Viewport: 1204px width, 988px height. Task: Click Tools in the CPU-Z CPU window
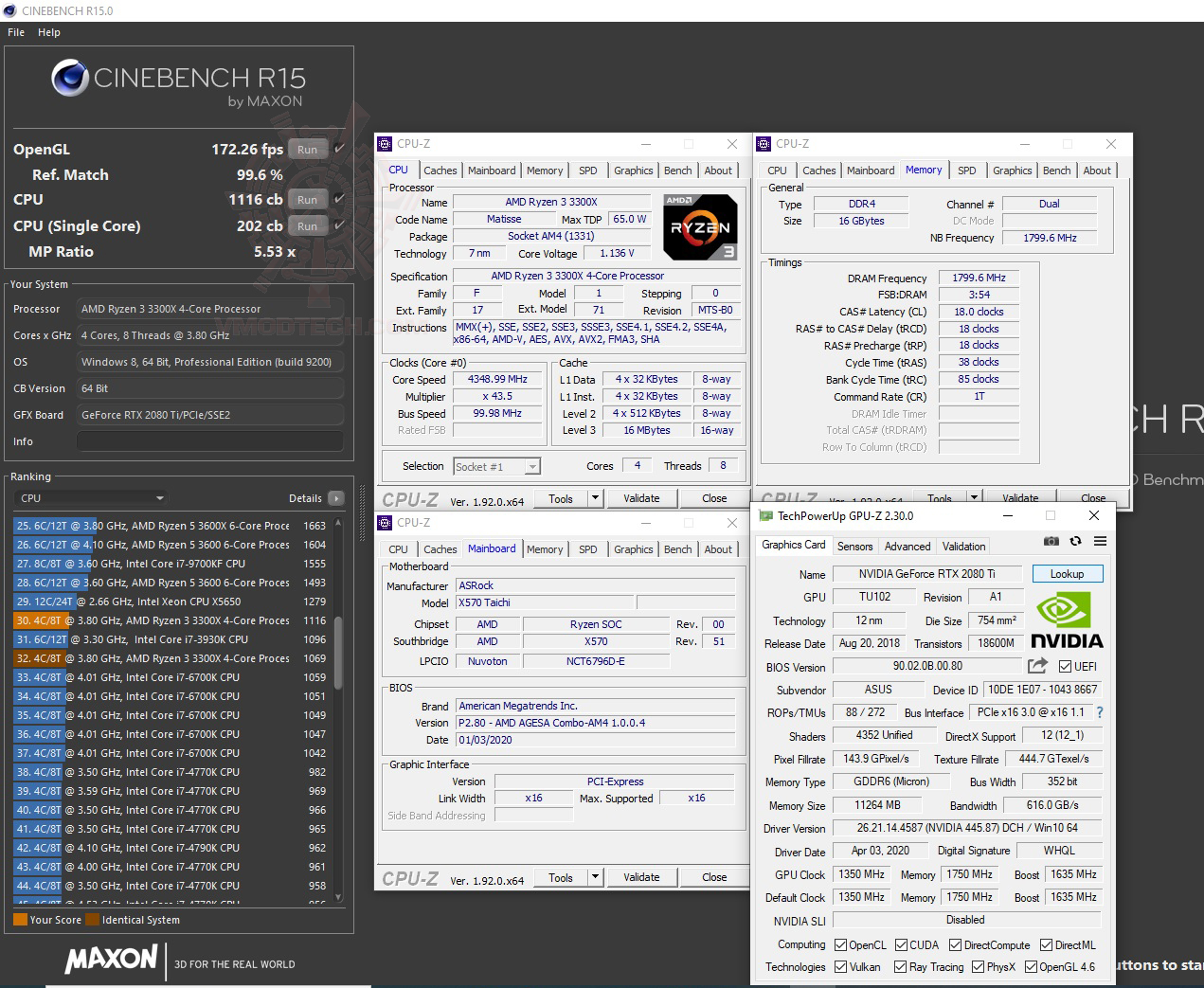[561, 498]
